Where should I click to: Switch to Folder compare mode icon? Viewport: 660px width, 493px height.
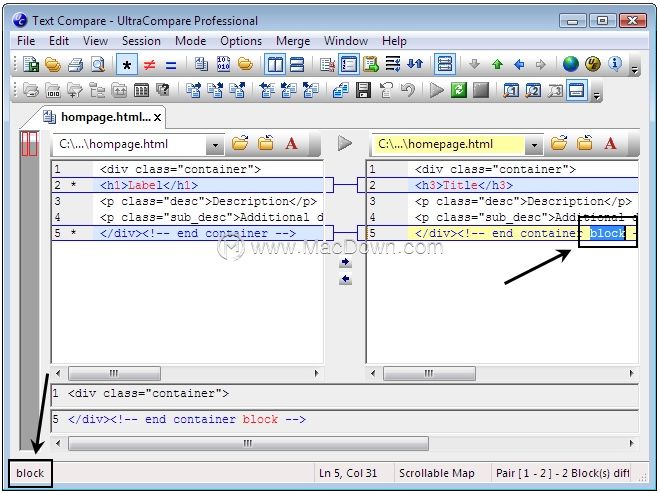click(x=245, y=64)
